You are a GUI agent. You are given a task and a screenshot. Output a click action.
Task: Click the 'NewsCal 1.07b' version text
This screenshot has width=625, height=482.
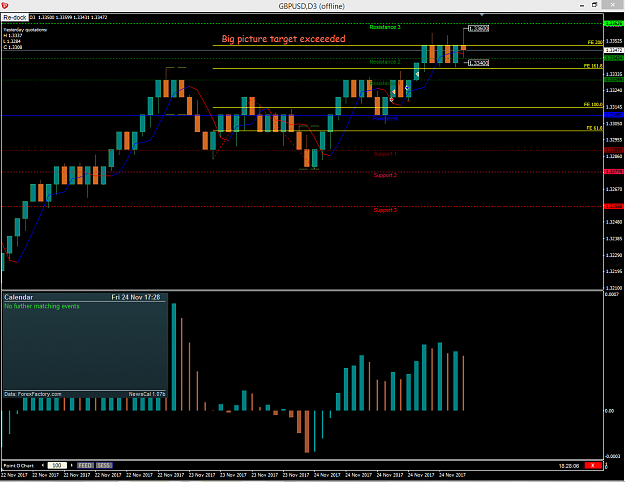click(147, 394)
